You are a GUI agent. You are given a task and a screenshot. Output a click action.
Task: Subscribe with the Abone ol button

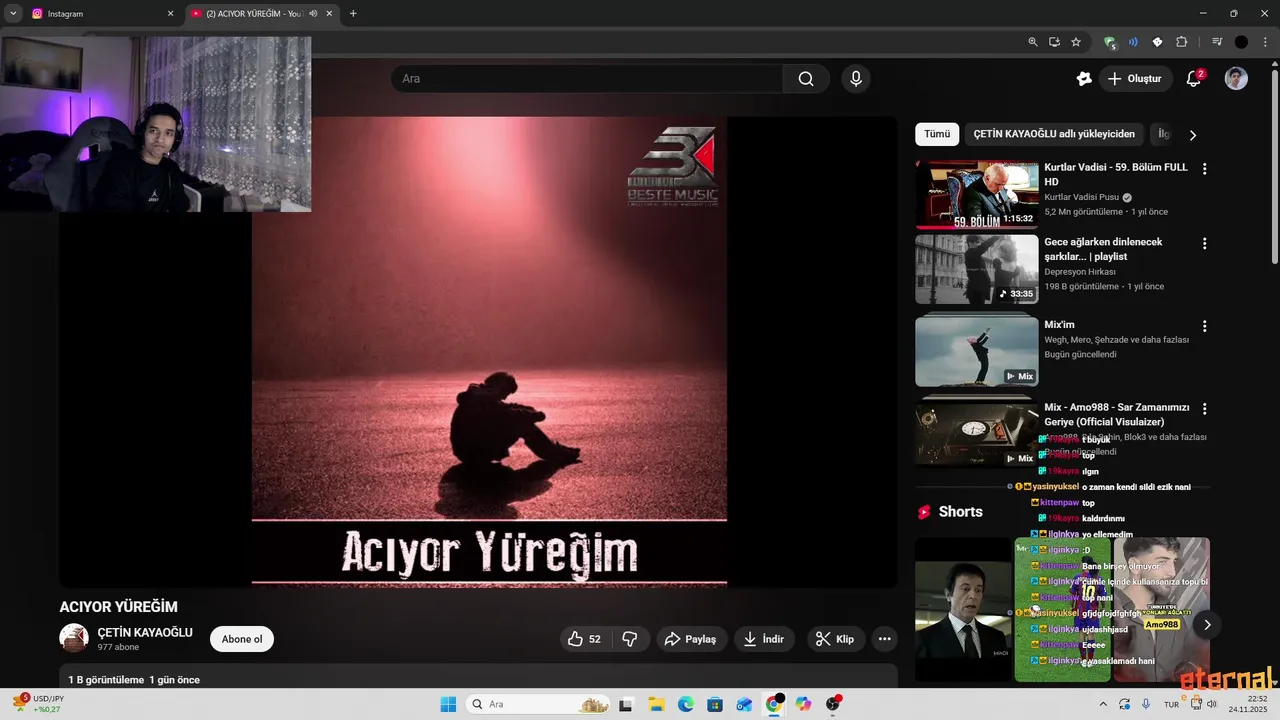[242, 639]
